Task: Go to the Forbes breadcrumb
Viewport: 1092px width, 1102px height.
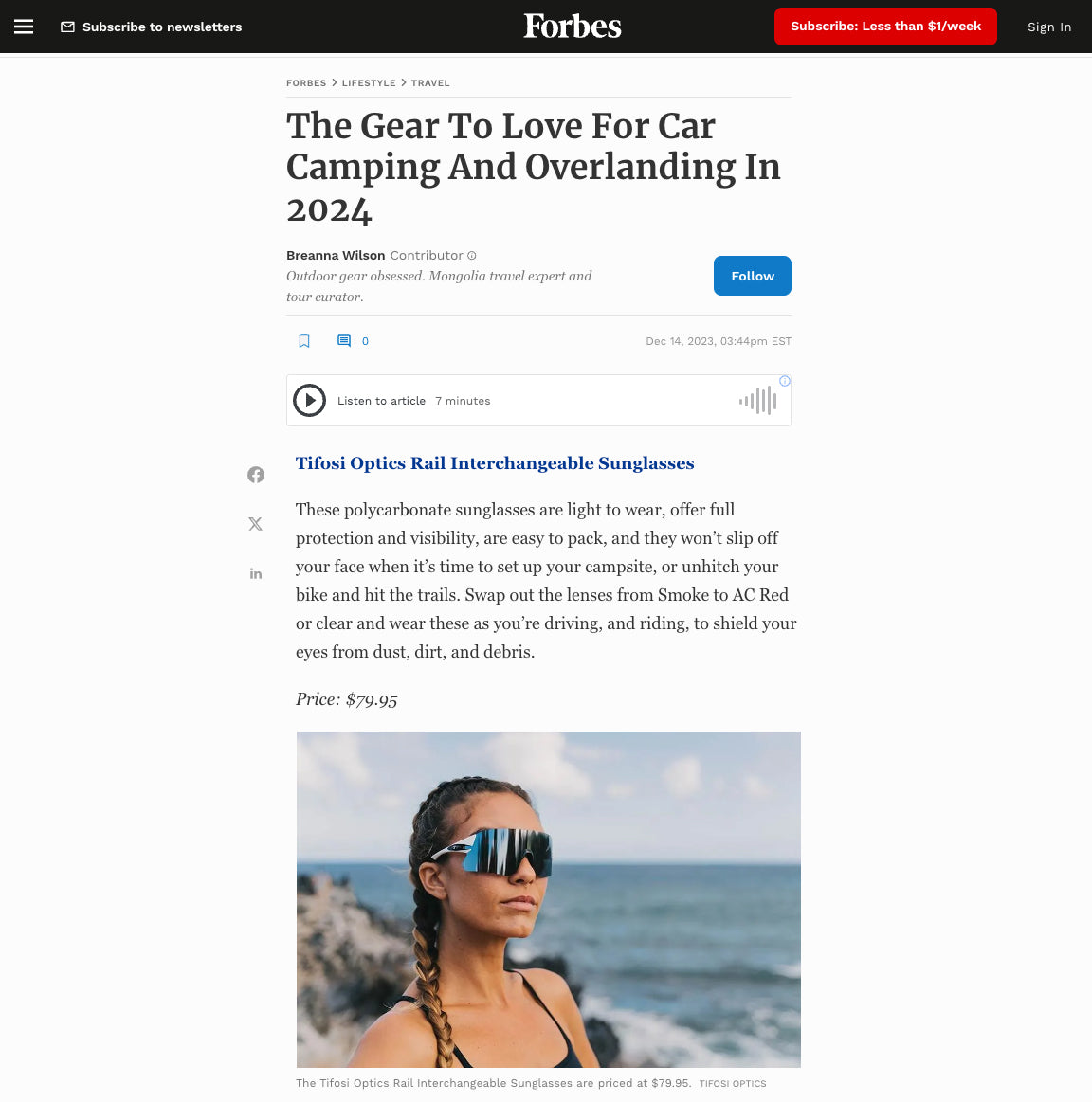Action: 306,83
